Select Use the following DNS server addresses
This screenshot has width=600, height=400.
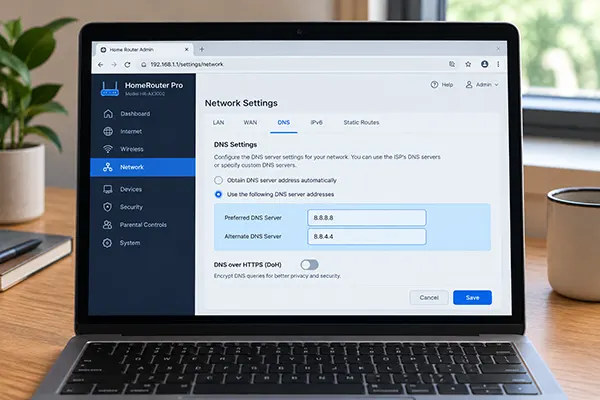[218, 194]
